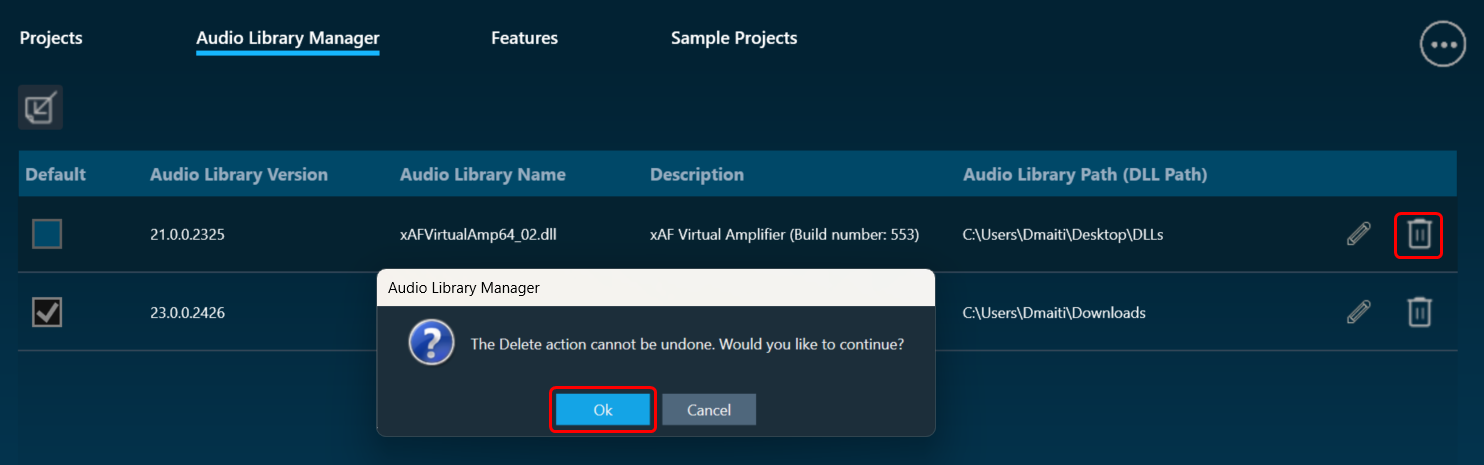Set version 21.0.0.2325 as default
Image resolution: width=1484 pixels, height=465 pixels.
(x=47, y=234)
